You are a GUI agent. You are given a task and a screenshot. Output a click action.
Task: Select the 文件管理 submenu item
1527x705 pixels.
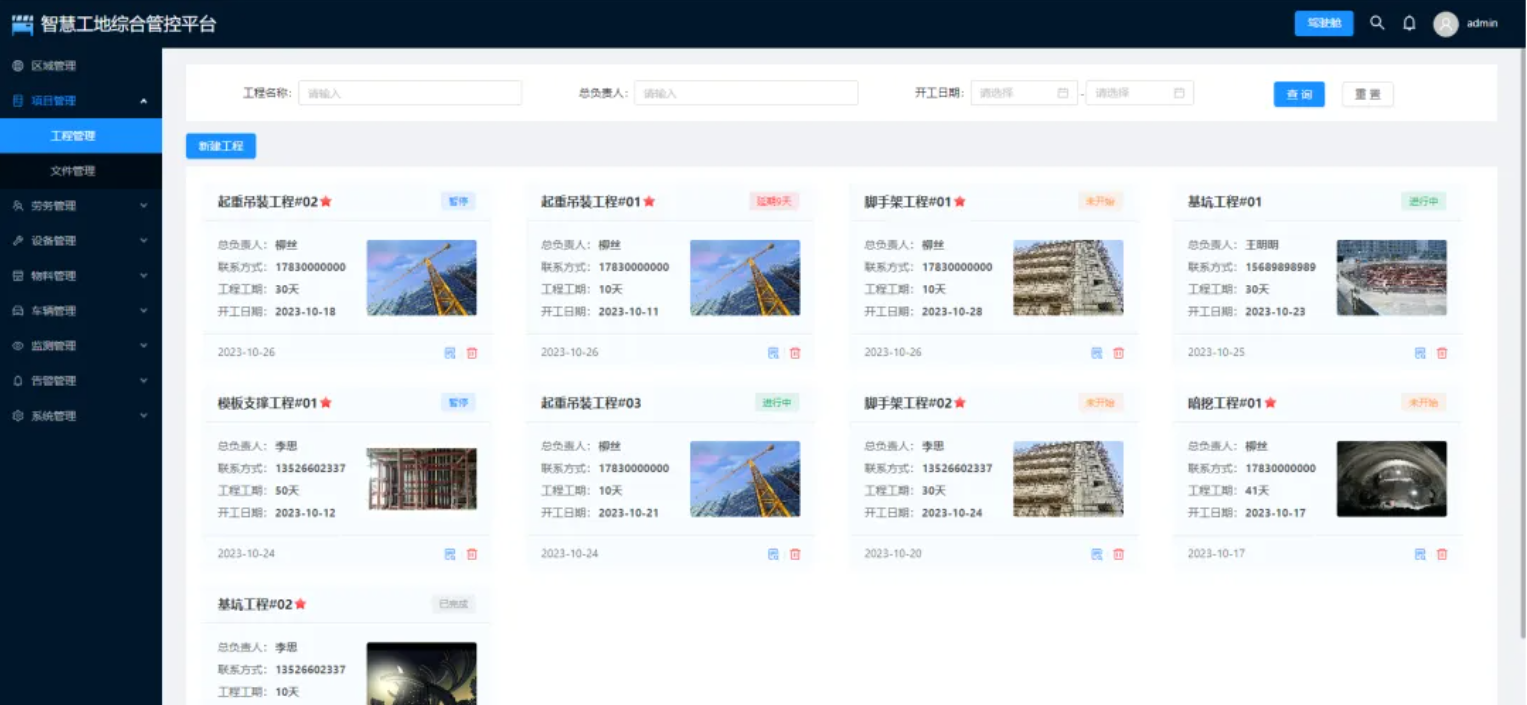point(81,171)
